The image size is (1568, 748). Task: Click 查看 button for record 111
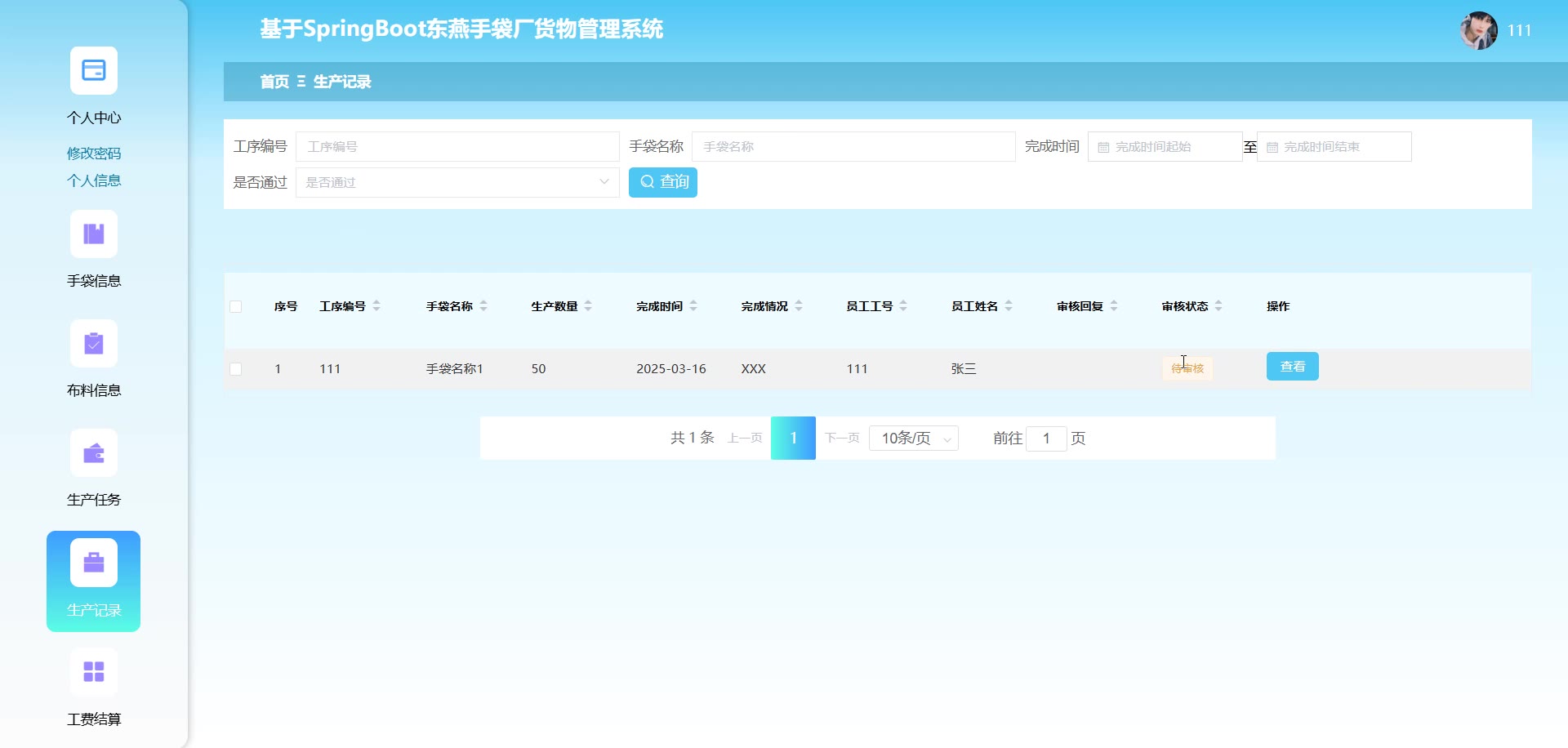point(1292,367)
